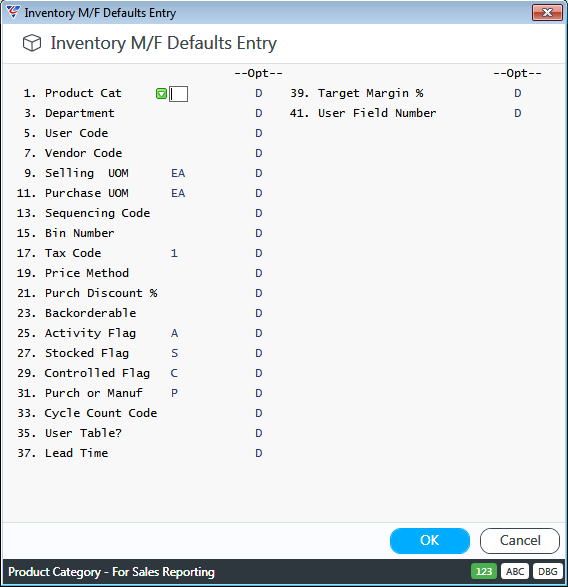Select the Stocked Flag value S
This screenshot has width=568, height=587.
(x=174, y=353)
